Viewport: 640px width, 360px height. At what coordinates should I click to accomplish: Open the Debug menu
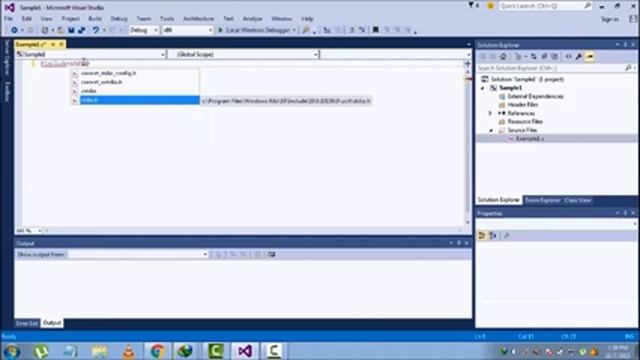[x=119, y=19]
